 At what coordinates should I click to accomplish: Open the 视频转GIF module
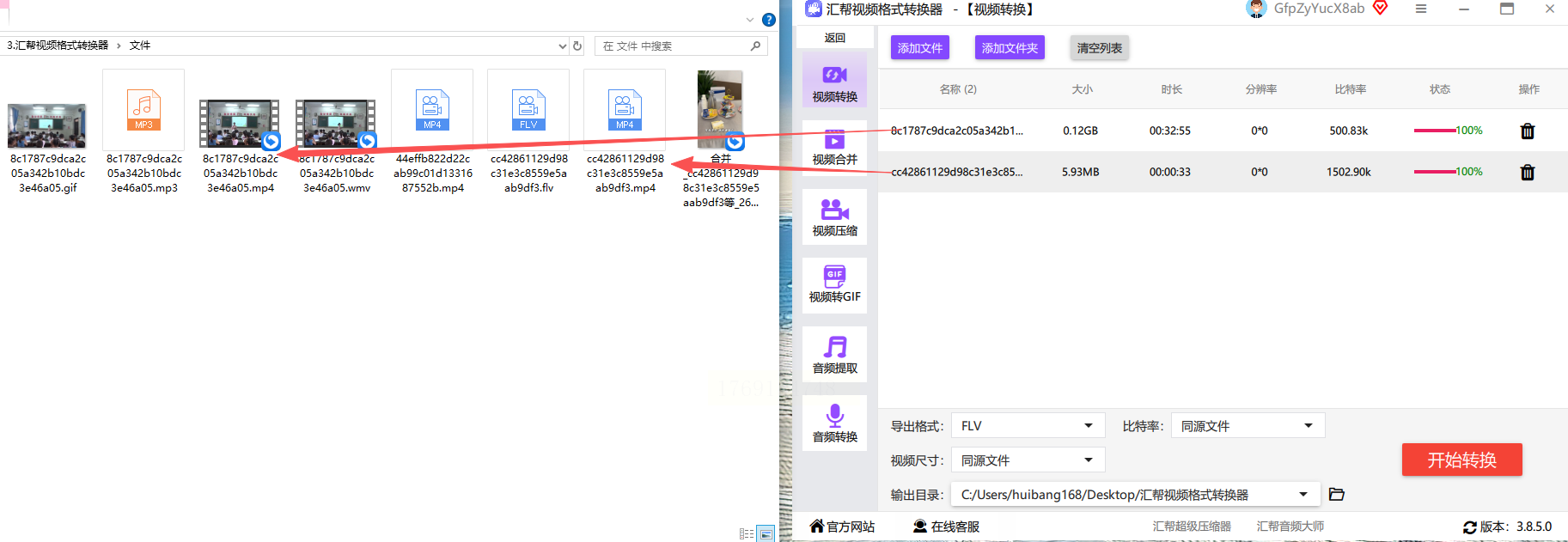pos(834,285)
